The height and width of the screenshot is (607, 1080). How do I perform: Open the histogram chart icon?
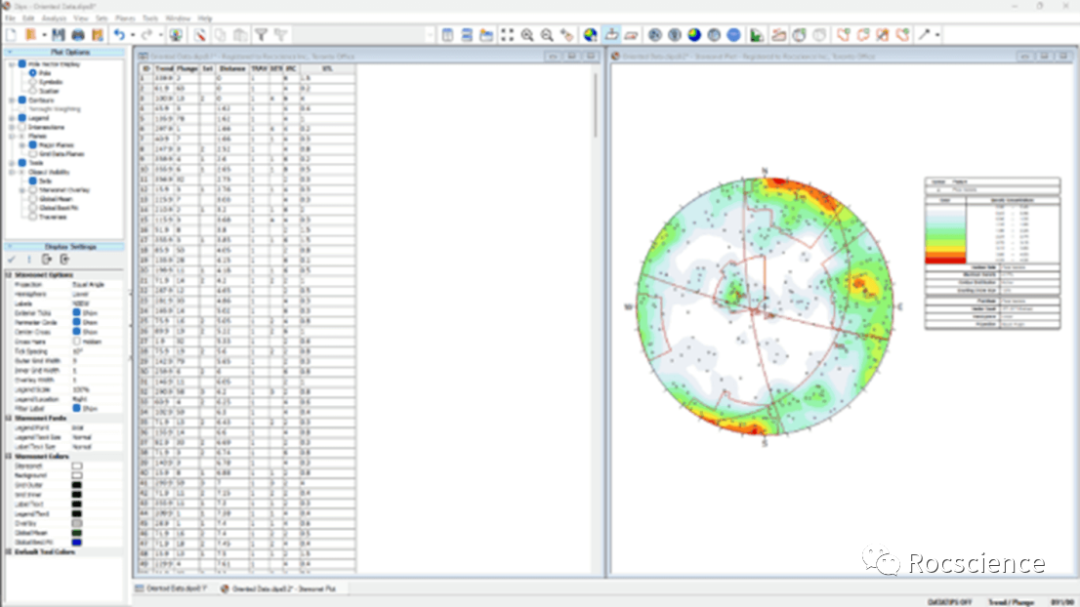tap(756, 35)
